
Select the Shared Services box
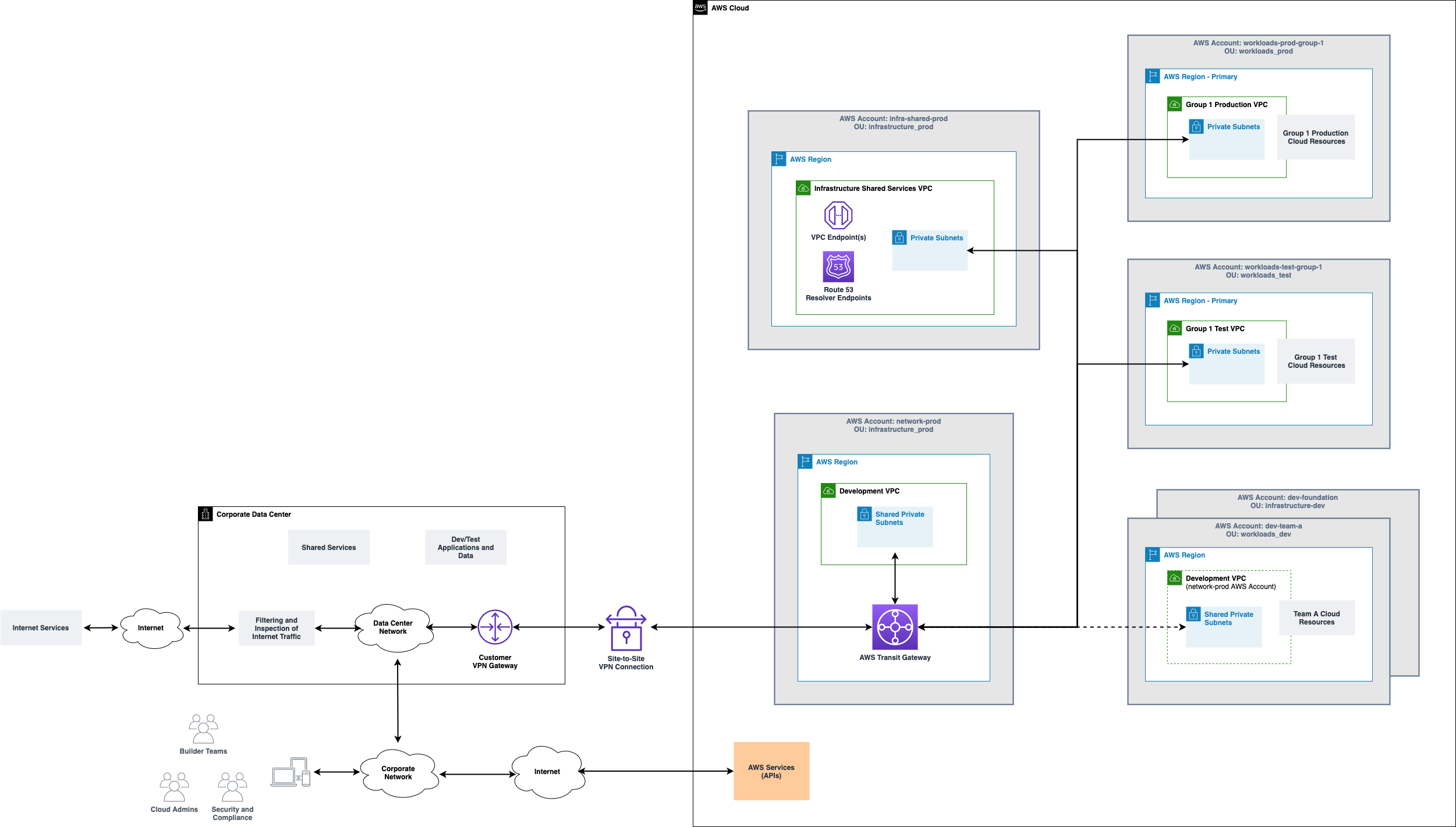coord(329,547)
